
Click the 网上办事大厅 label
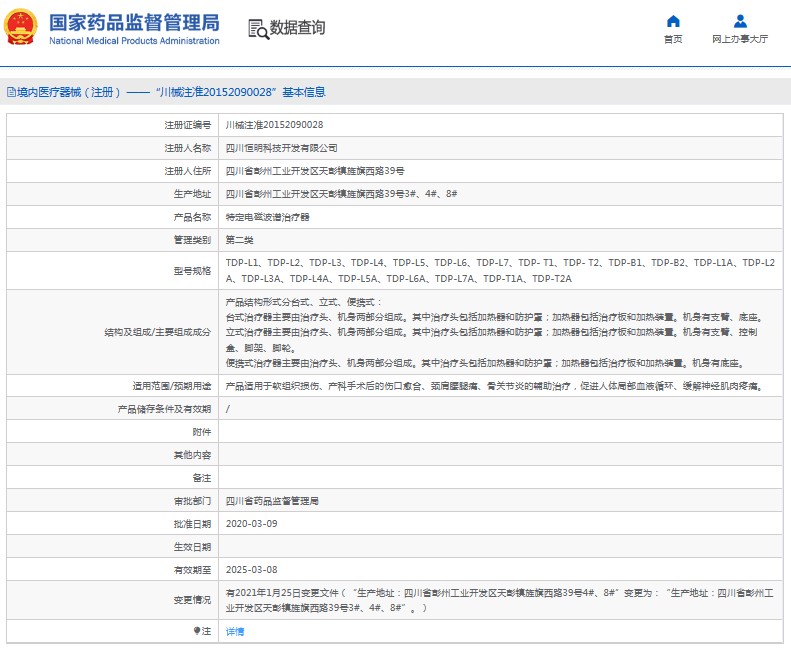click(x=740, y=39)
